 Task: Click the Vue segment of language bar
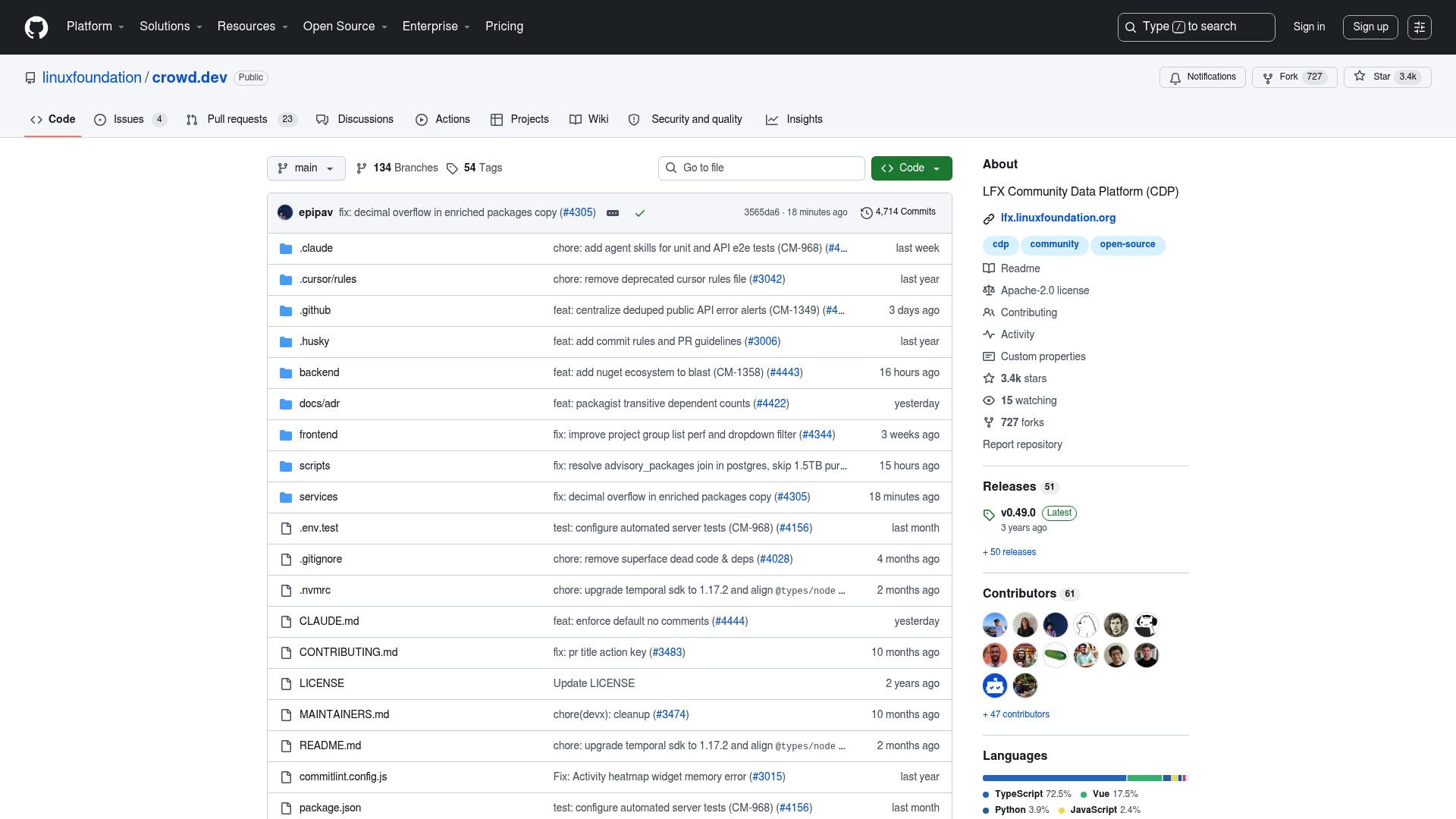click(1144, 778)
